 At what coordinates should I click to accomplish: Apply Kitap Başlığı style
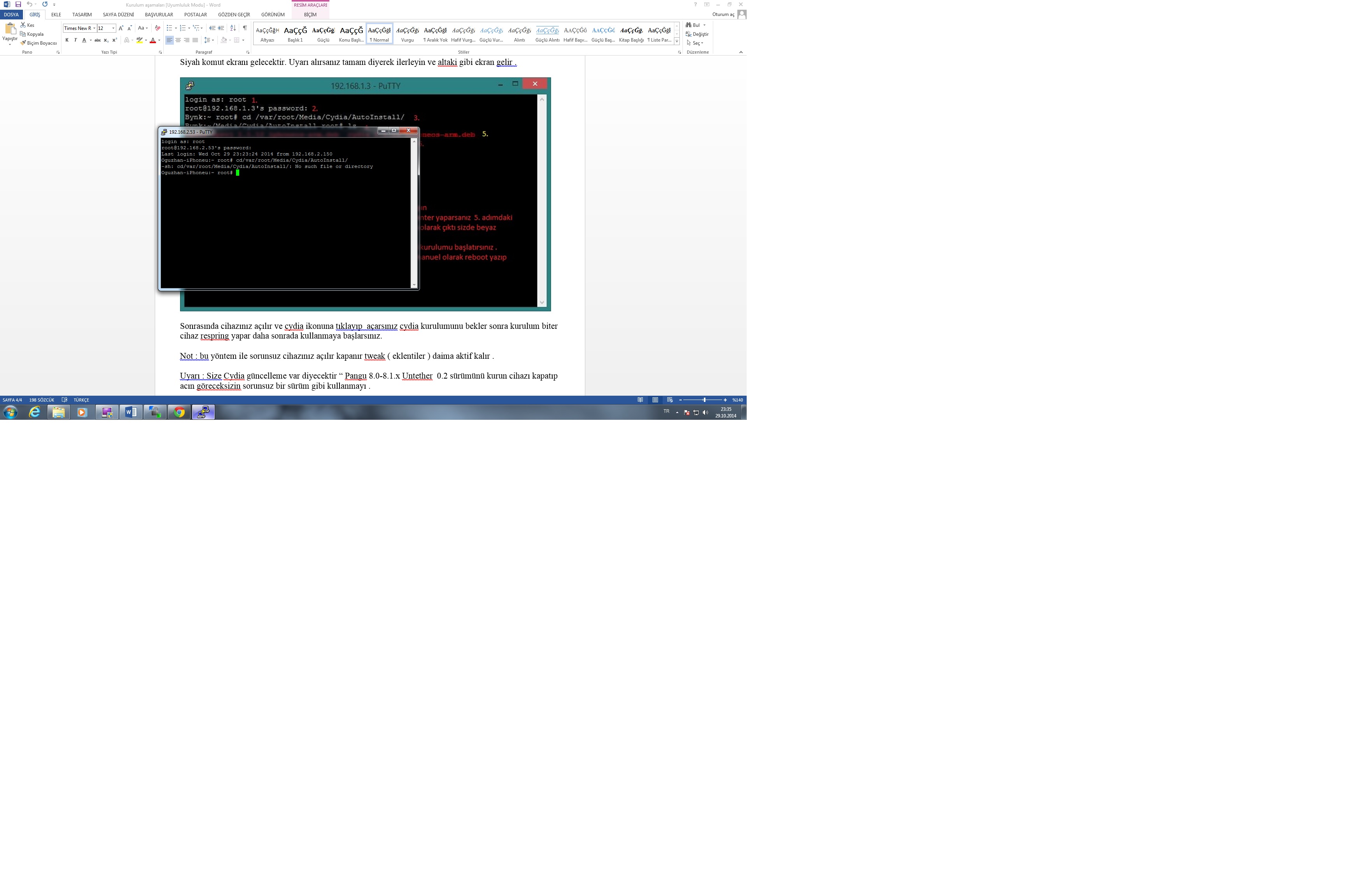pos(631,34)
